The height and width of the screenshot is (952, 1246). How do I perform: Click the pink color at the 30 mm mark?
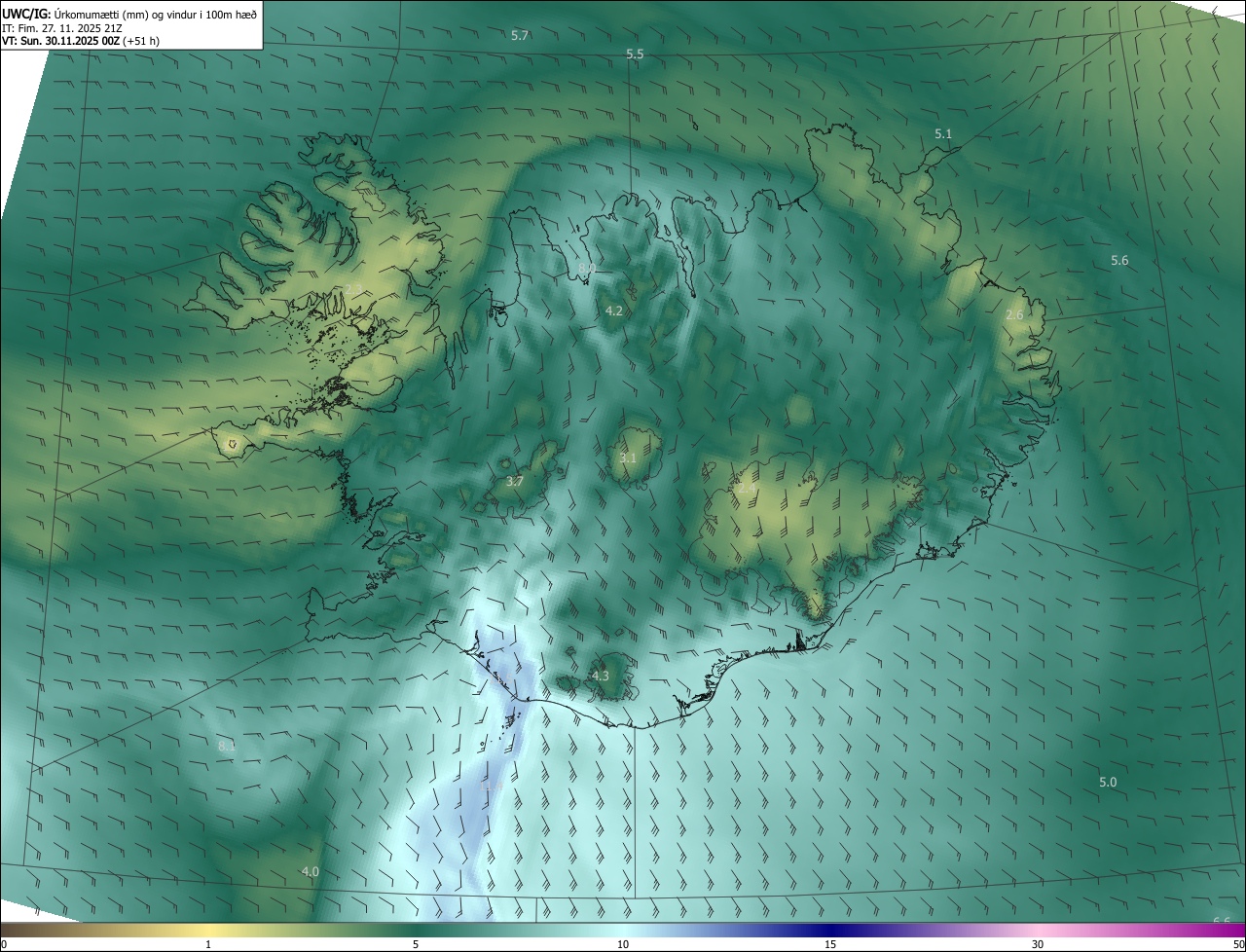(1038, 930)
